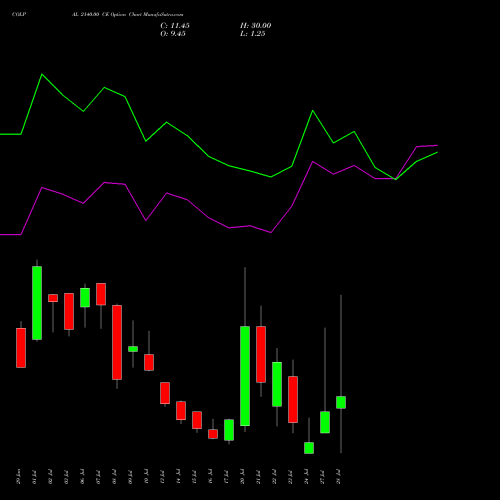This screenshot has height=500, width=500.
Task: Click the red candle on 23 Jul
Action: click(x=293, y=399)
